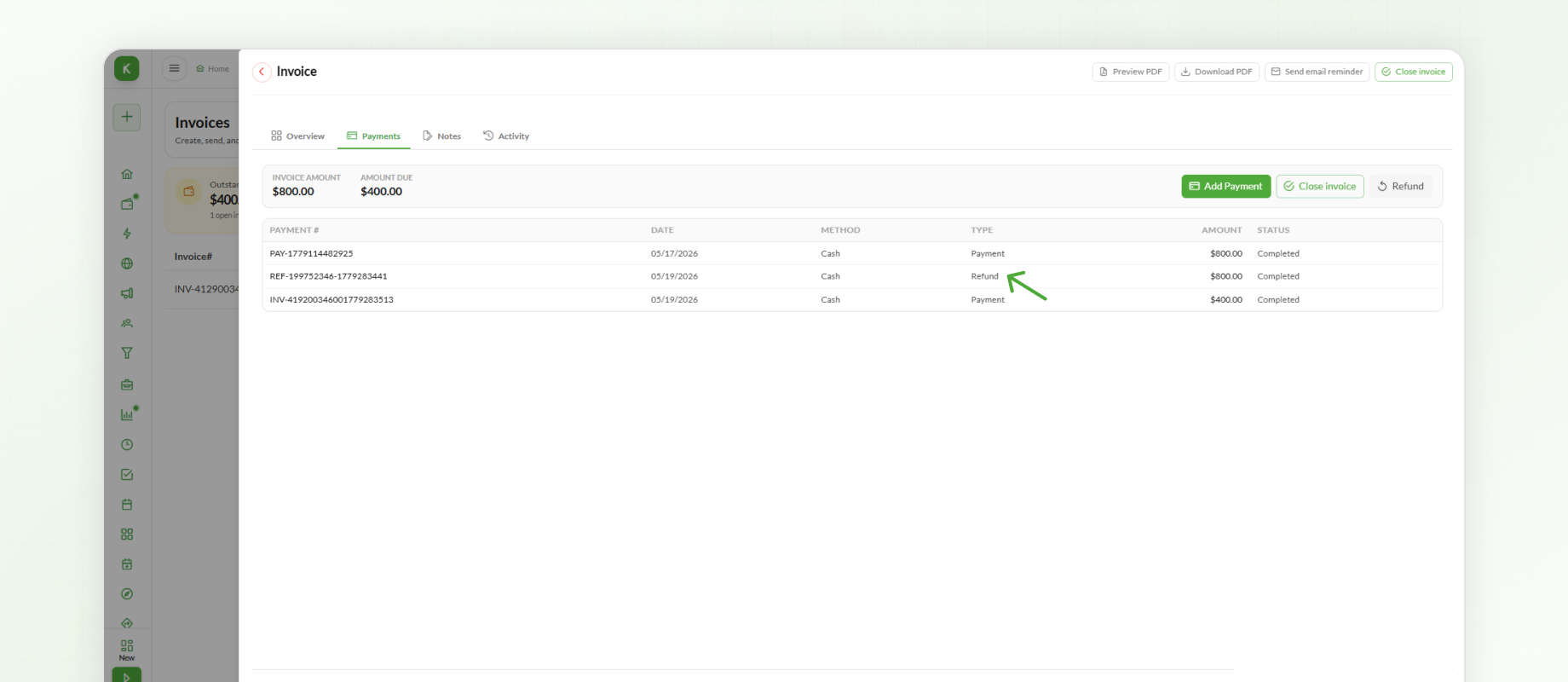Click the date 05/17/2026
1568x682 pixels.
point(674,254)
